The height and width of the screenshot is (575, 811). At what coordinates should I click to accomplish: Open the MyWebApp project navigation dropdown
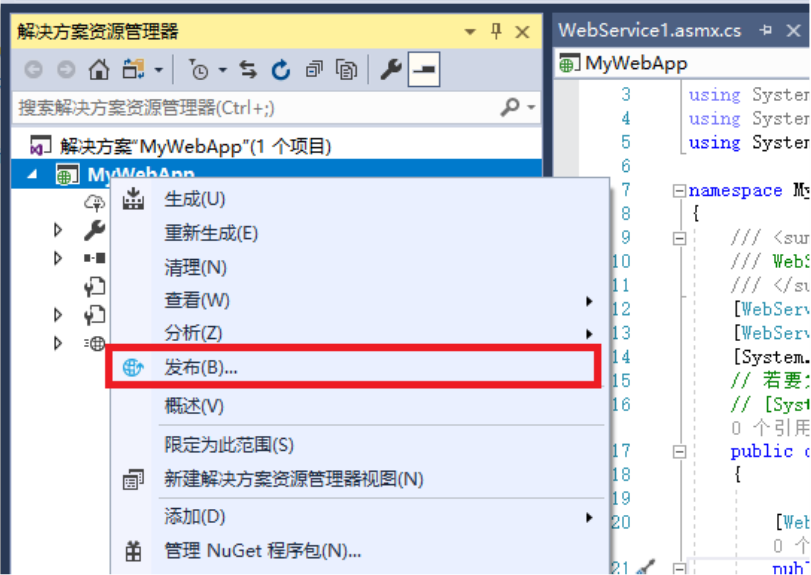coord(684,64)
